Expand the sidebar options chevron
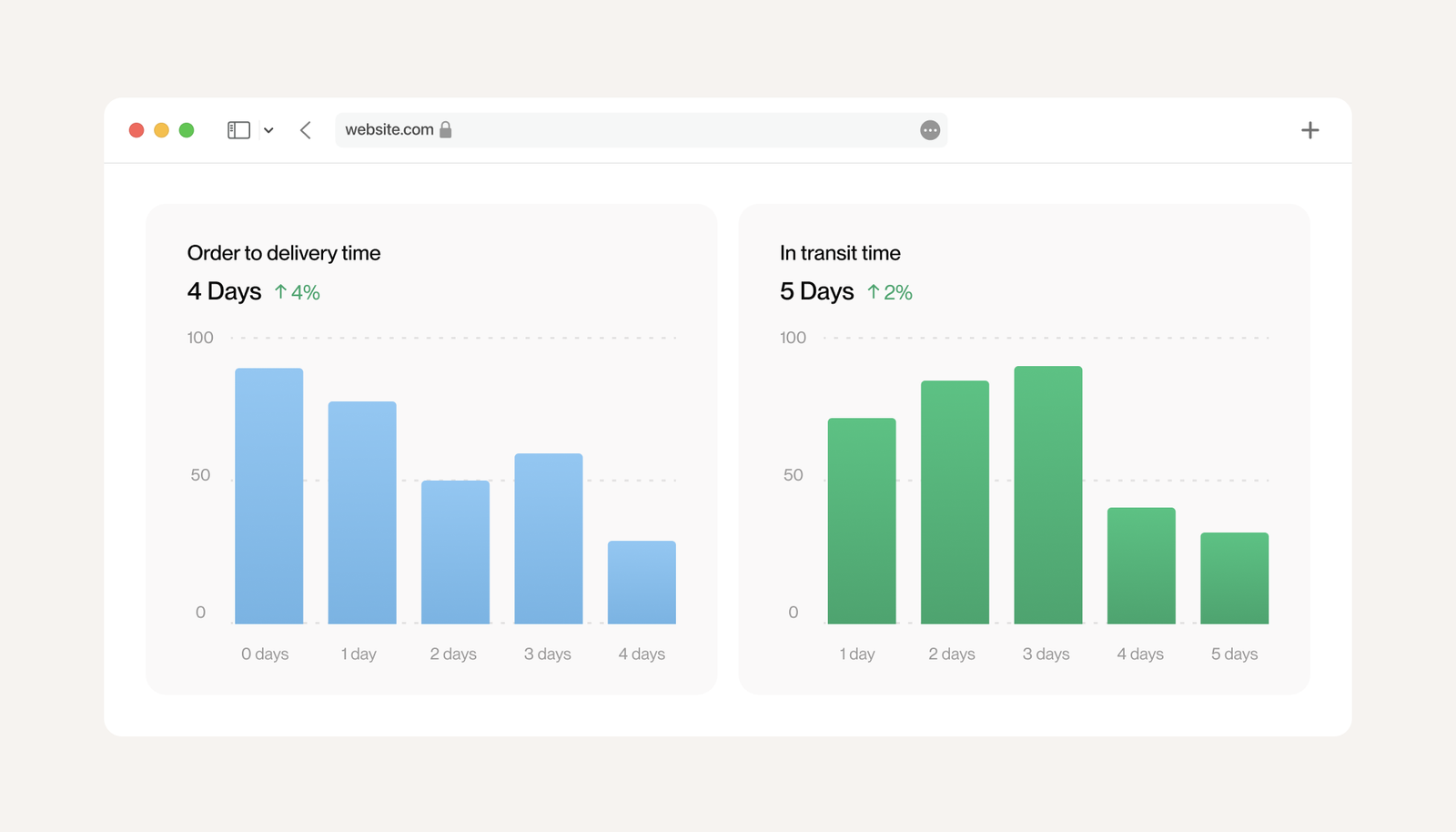 268,130
